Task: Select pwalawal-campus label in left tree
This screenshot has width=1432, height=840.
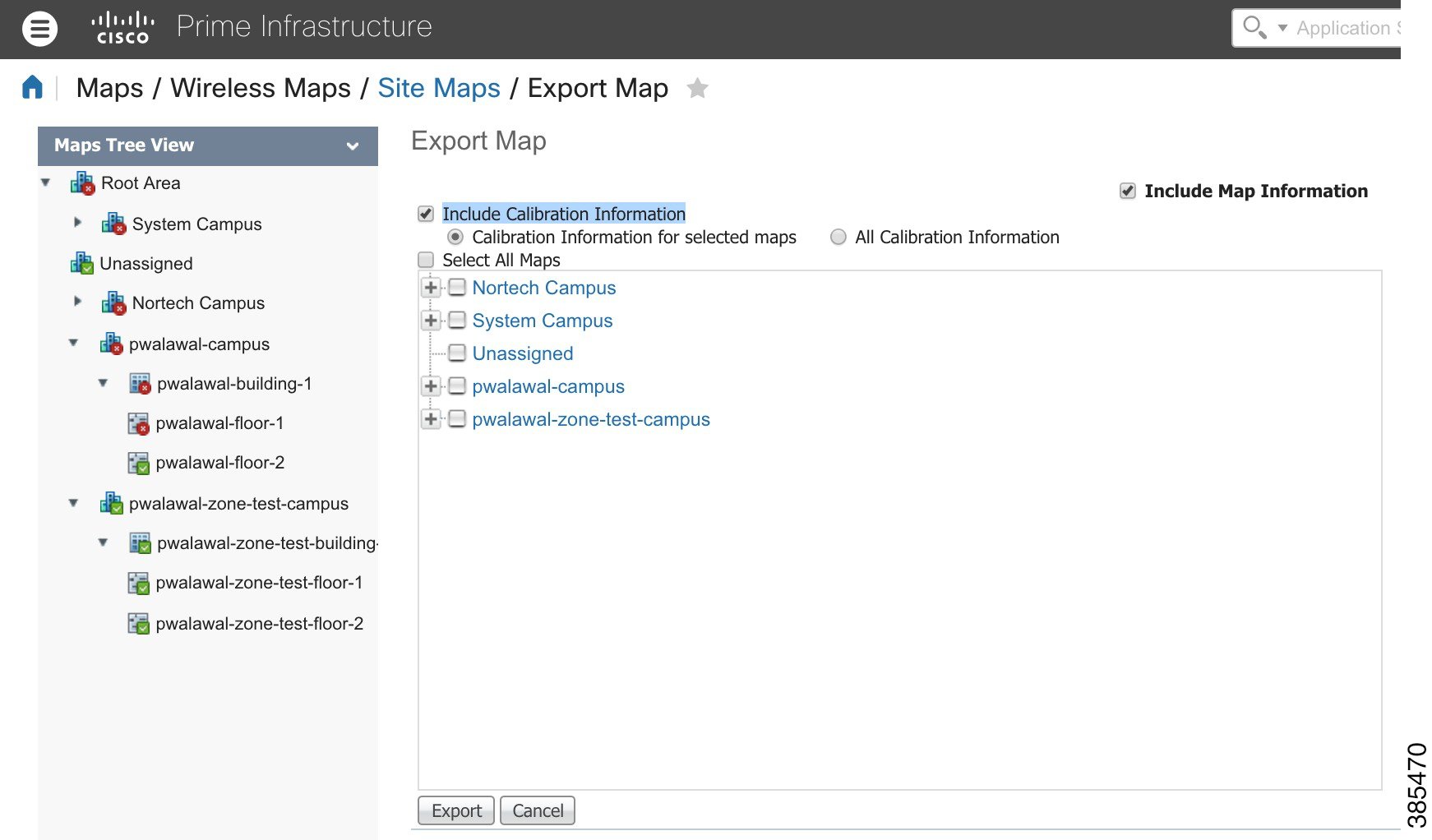Action: [x=199, y=344]
